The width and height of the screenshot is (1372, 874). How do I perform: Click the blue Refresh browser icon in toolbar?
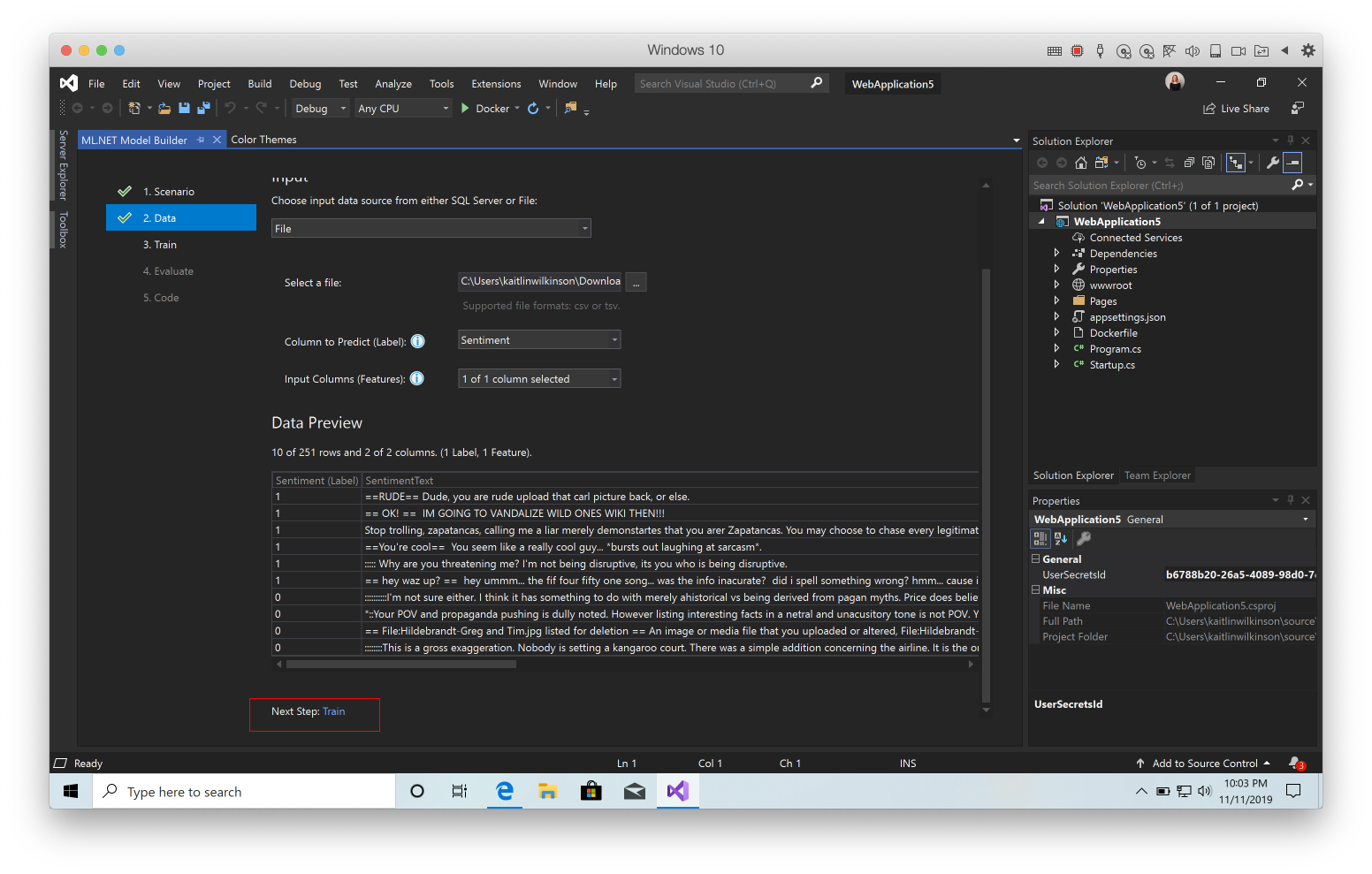point(533,108)
